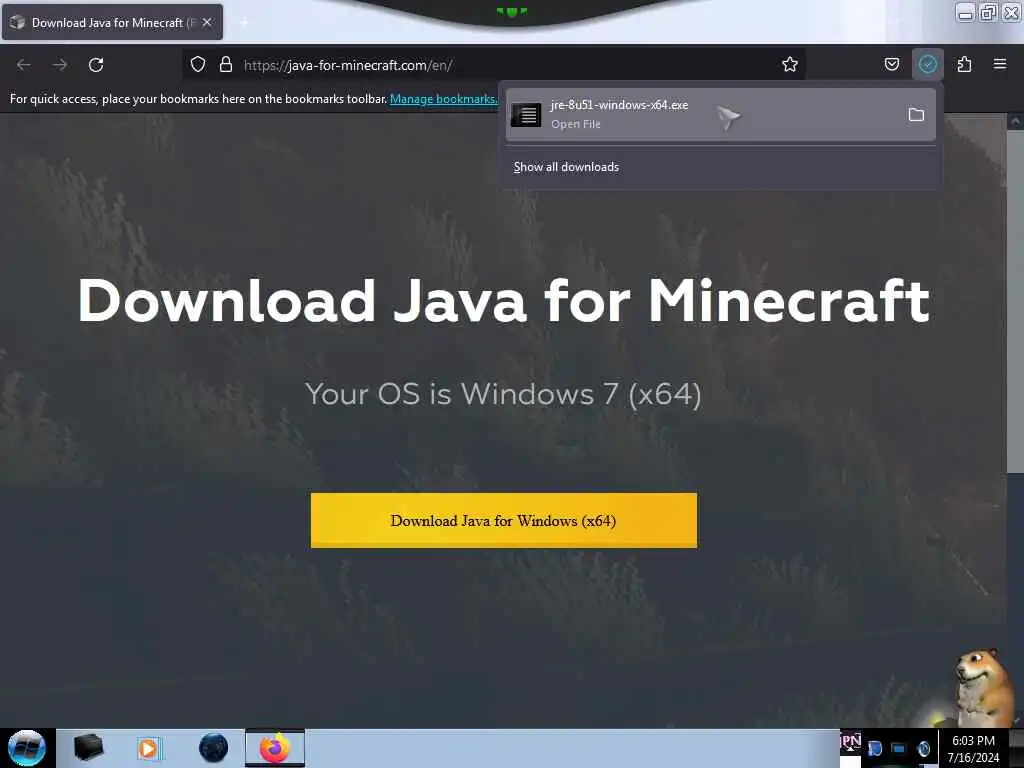
Task: Open the black folder taskbar icon
Action: (x=88, y=748)
